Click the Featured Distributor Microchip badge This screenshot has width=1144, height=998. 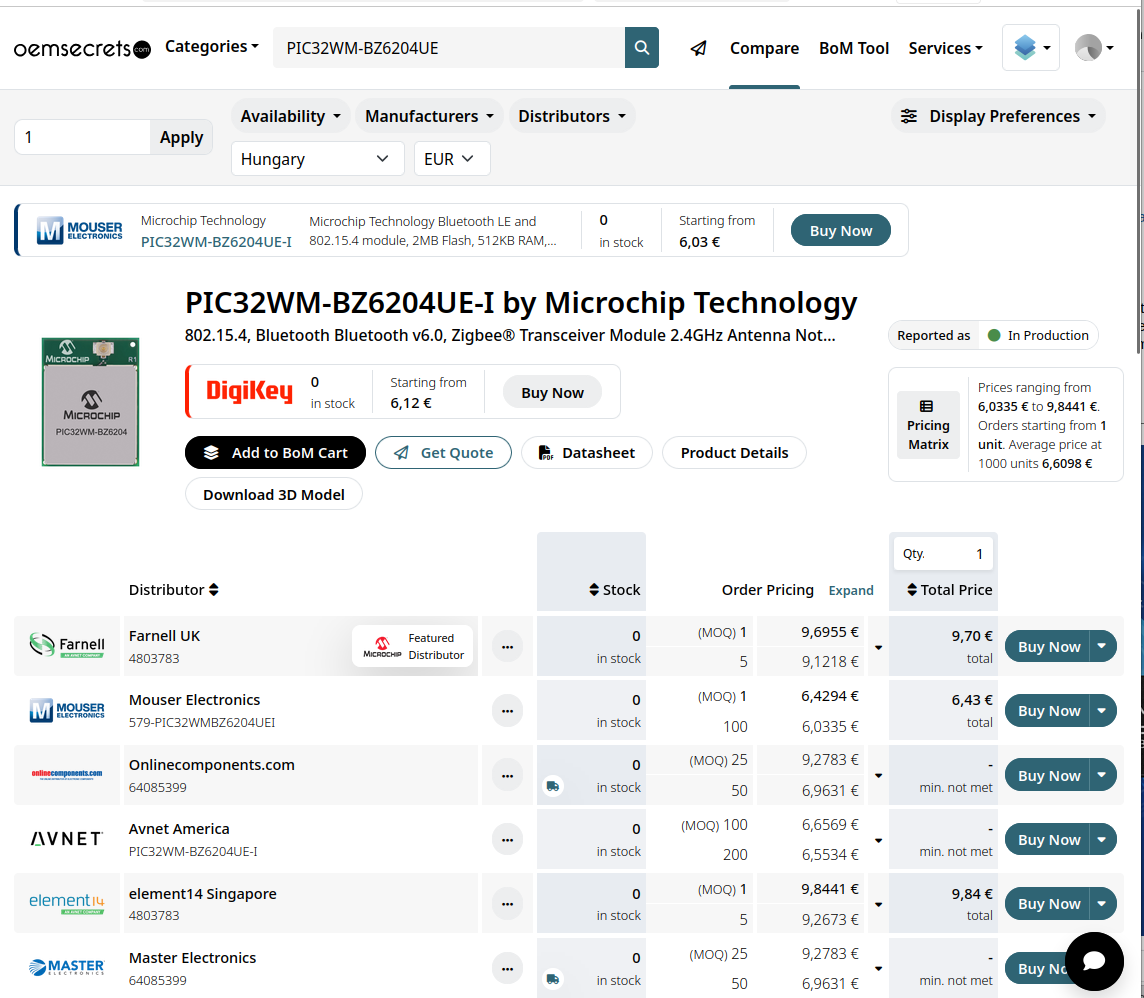tap(413, 646)
